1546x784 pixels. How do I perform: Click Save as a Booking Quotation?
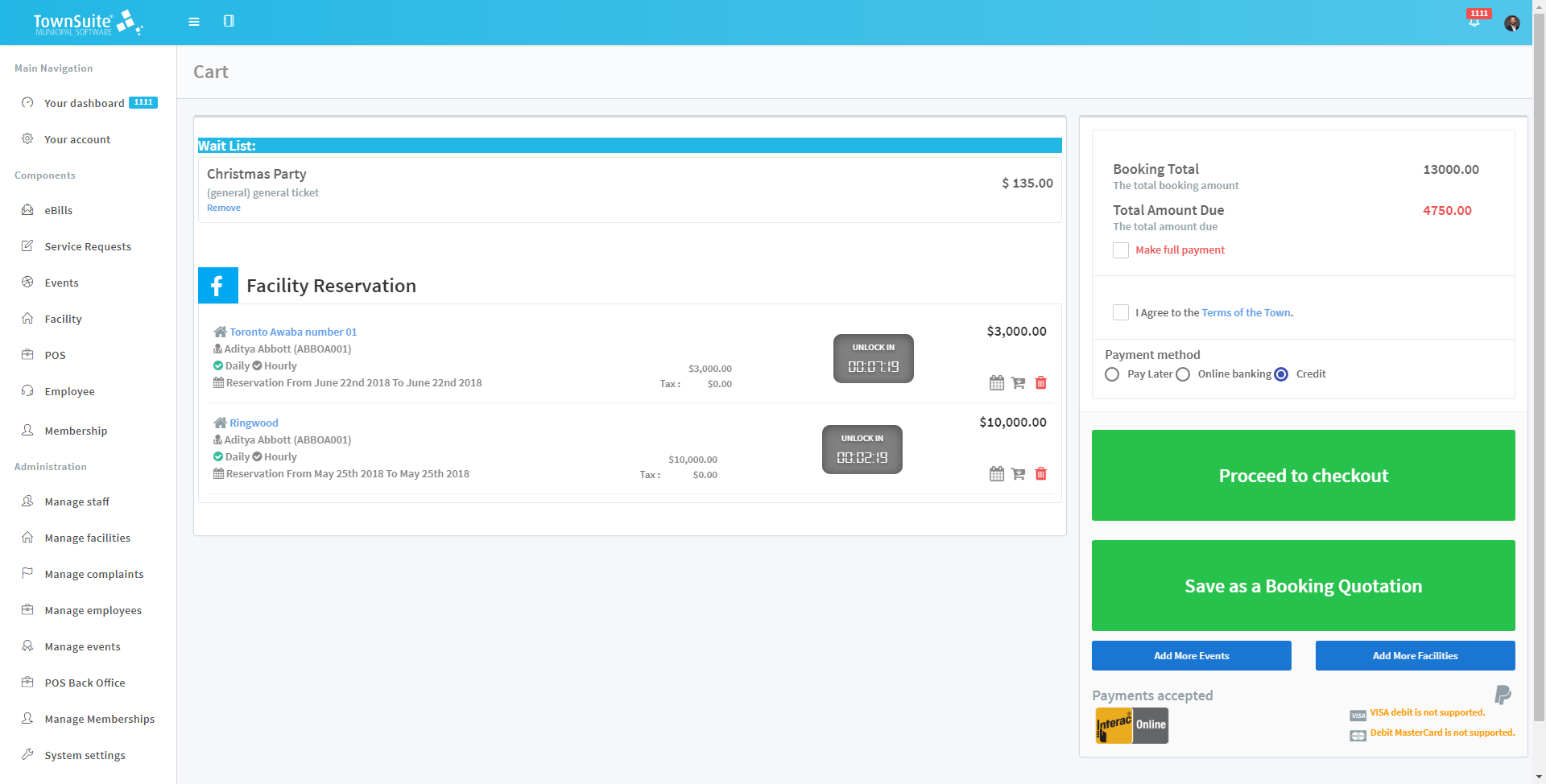[x=1303, y=585]
